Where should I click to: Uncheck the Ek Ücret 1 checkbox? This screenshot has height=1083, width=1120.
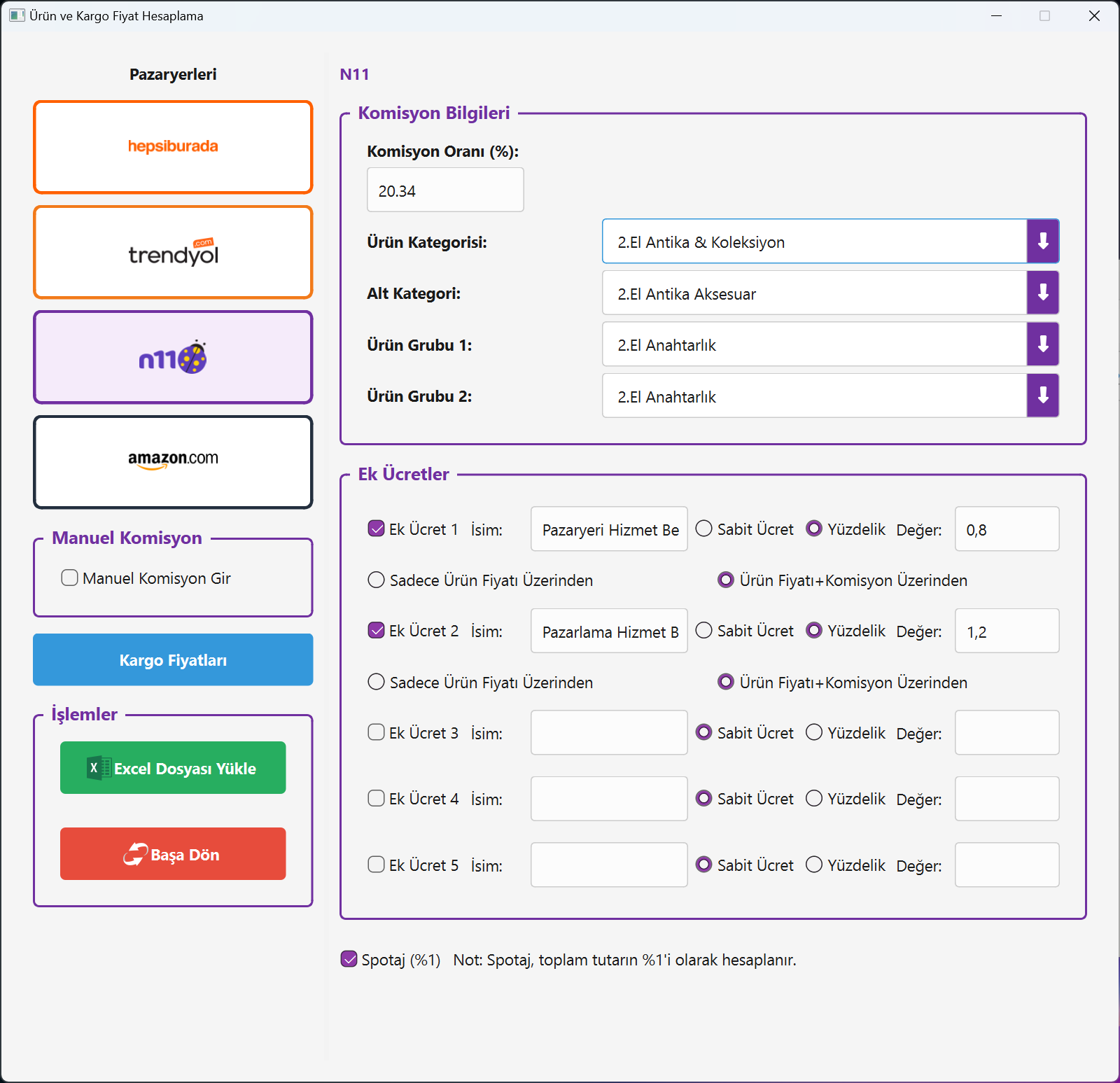click(x=376, y=529)
